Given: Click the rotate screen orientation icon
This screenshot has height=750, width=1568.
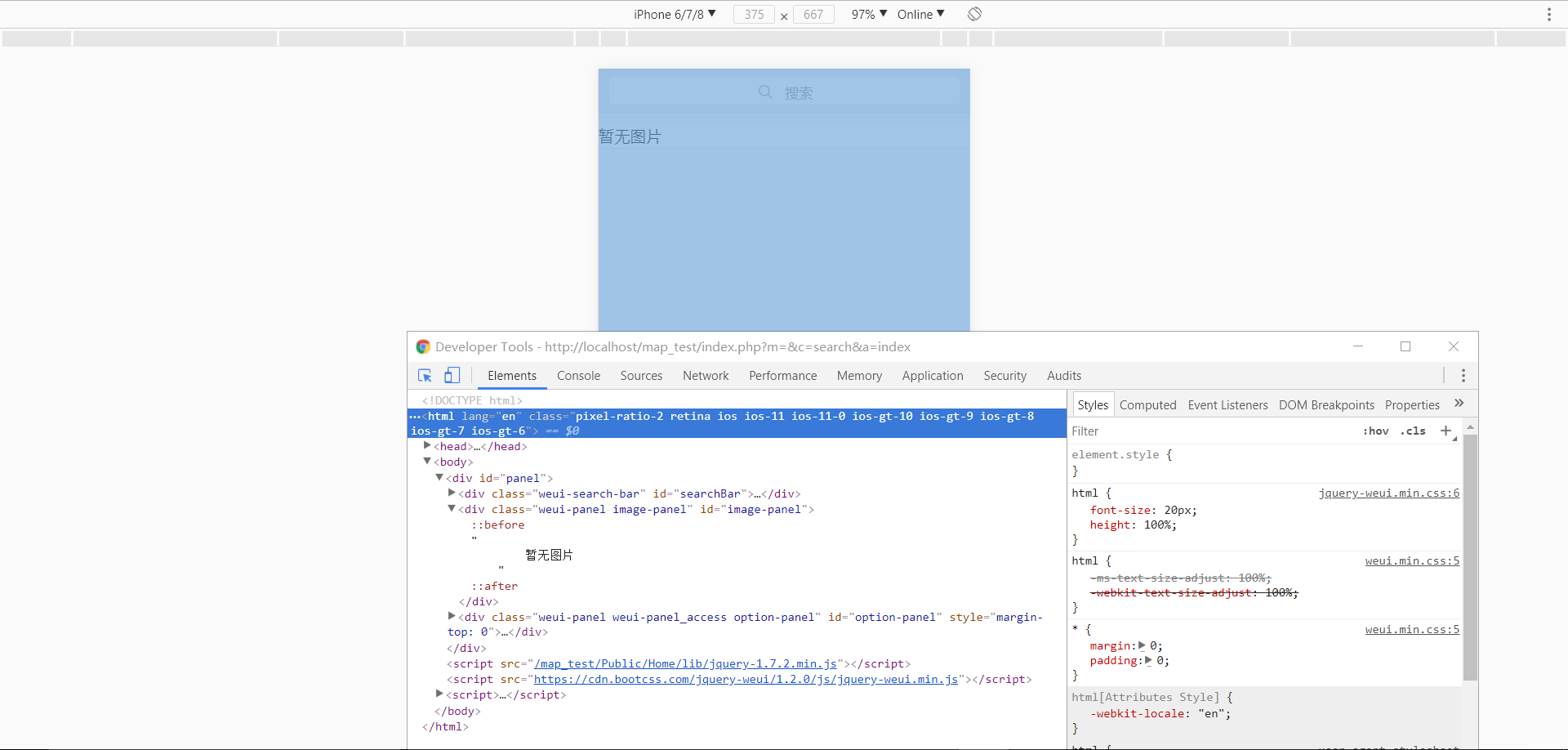Looking at the screenshot, I should pyautogui.click(x=974, y=14).
